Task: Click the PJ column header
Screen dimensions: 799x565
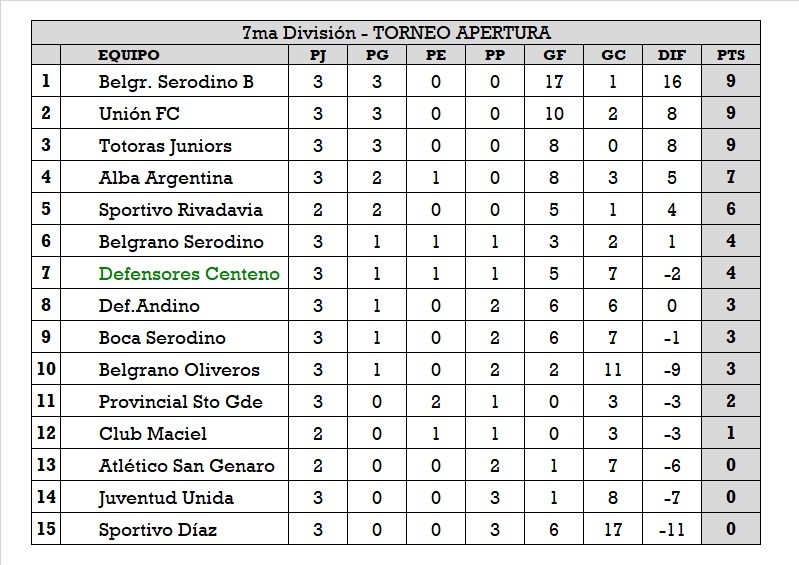Action: point(318,55)
